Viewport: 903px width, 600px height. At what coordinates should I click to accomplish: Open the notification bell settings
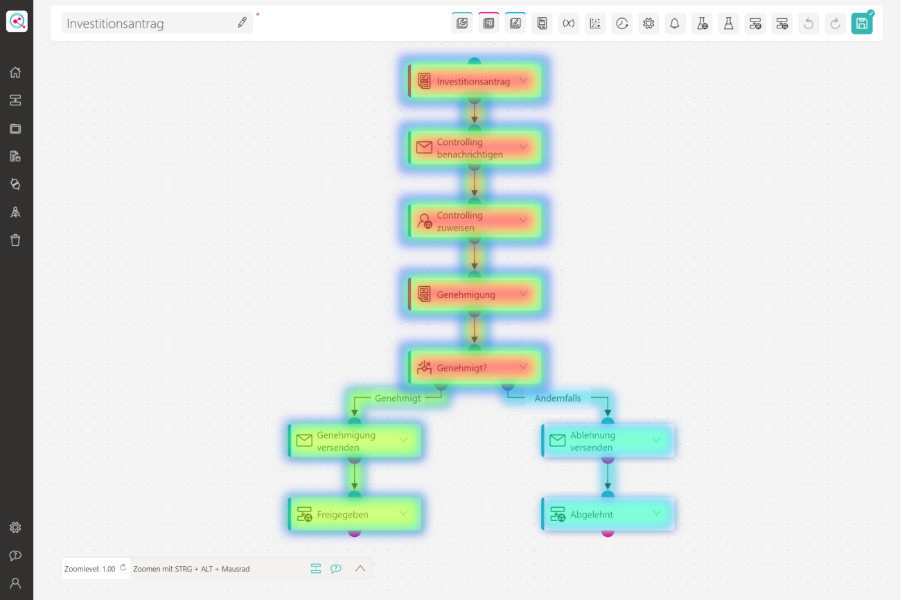(x=675, y=23)
